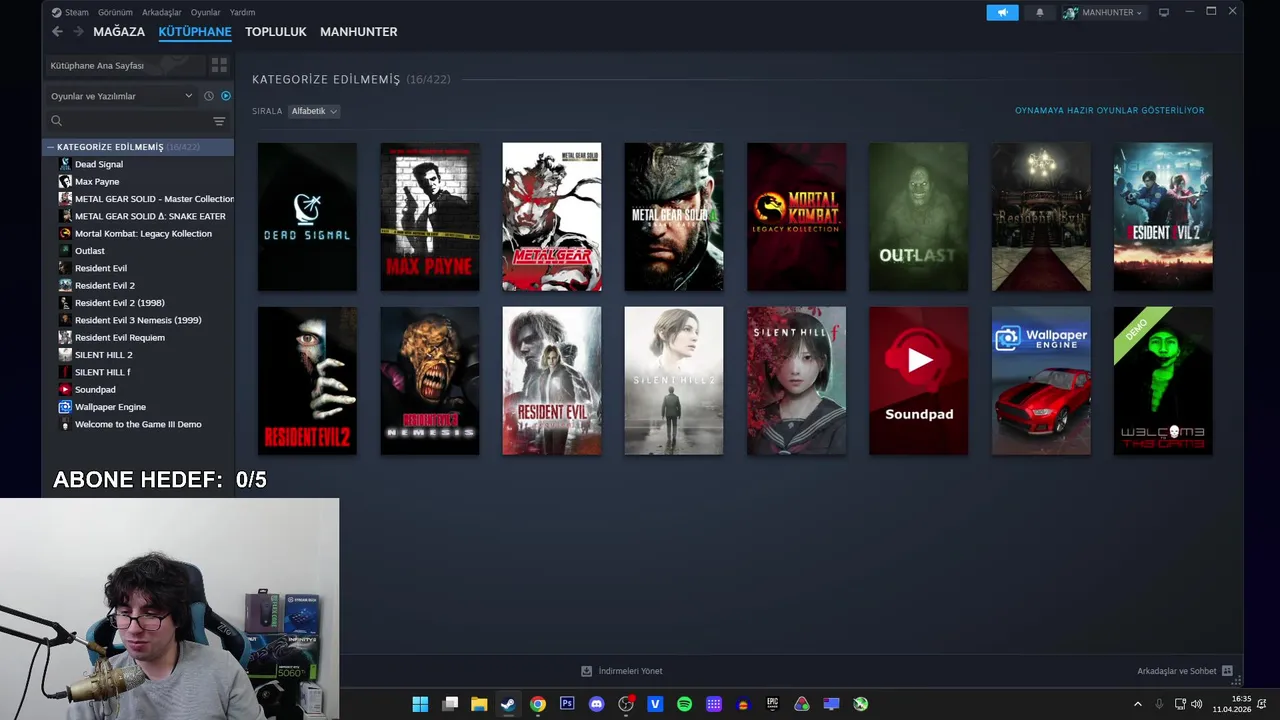The image size is (1280, 720).
Task: Click the downloads manager icon
Action: click(x=587, y=671)
